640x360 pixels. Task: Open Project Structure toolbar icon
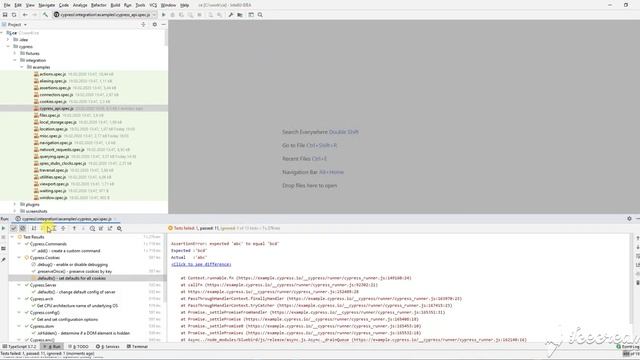(x=240, y=15)
